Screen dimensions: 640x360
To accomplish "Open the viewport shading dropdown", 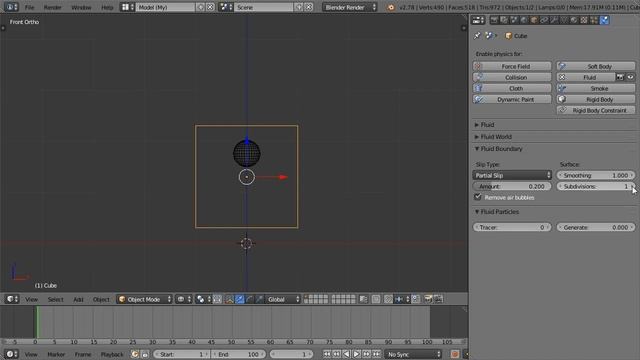I will pyautogui.click(x=184, y=299).
